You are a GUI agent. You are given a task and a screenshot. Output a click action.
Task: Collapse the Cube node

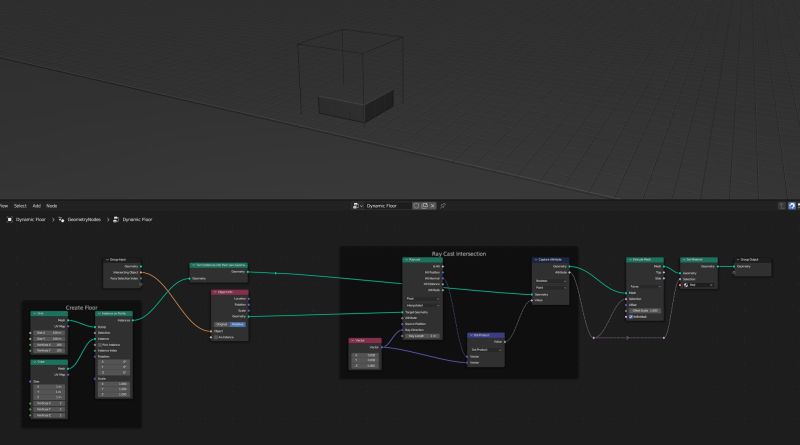(x=35, y=362)
